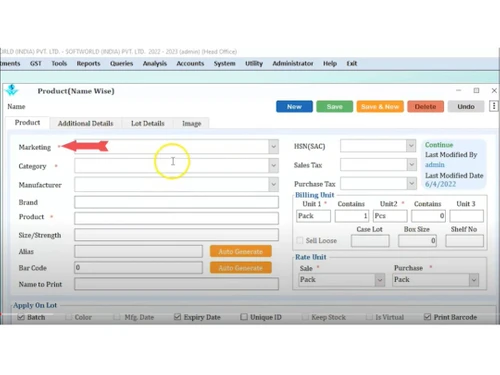This screenshot has width=500, height=375.
Task: Click the Unit 1 field containing Pack
Action: pyautogui.click(x=313, y=216)
